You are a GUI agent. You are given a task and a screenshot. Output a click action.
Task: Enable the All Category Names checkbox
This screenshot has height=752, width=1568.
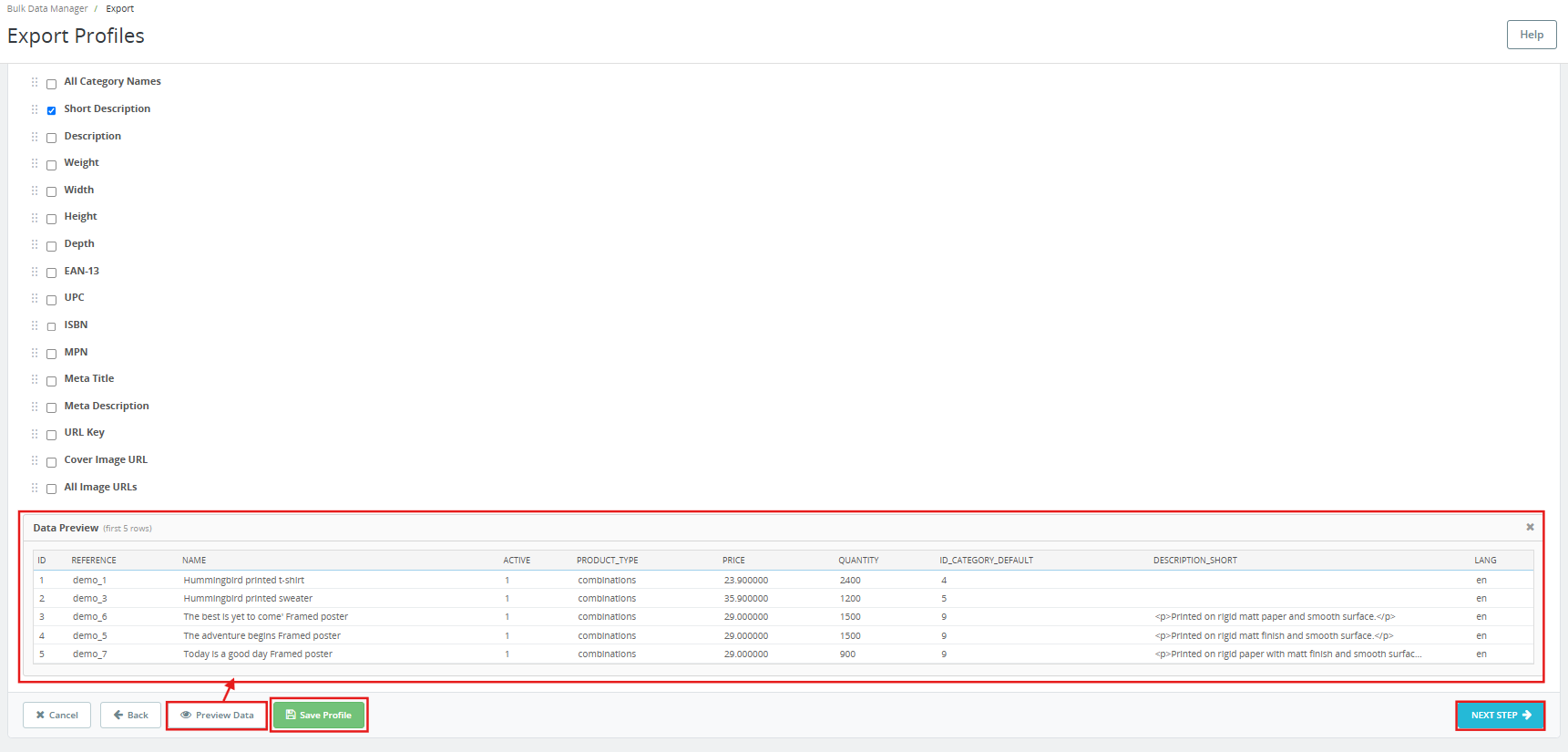52,84
